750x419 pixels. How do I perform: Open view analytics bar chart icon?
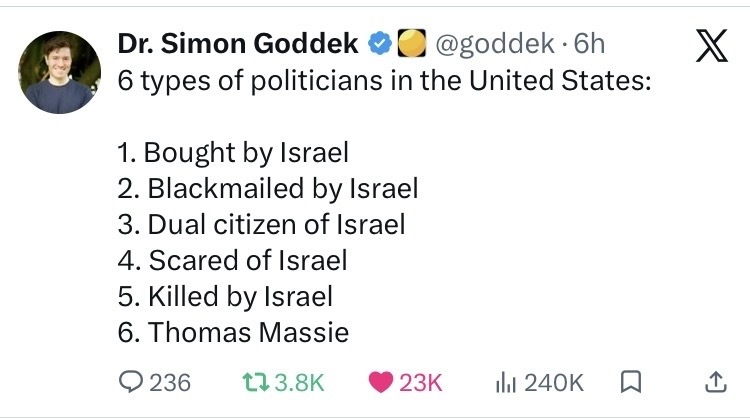(x=508, y=381)
